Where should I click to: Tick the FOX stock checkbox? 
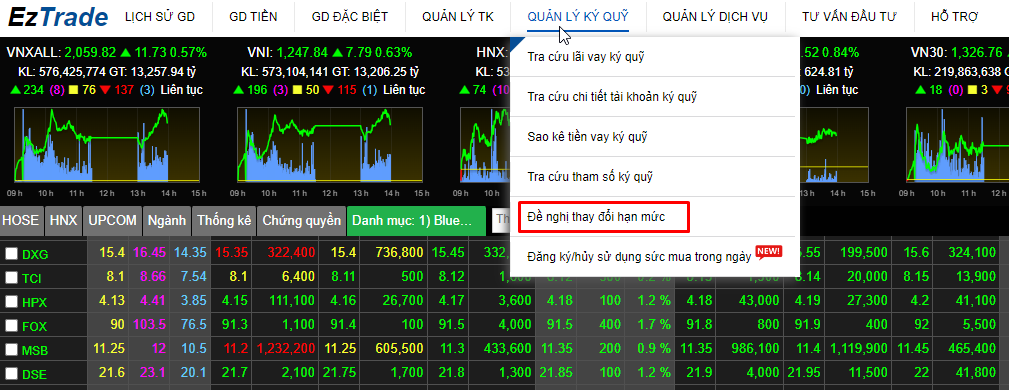[x=12, y=326]
